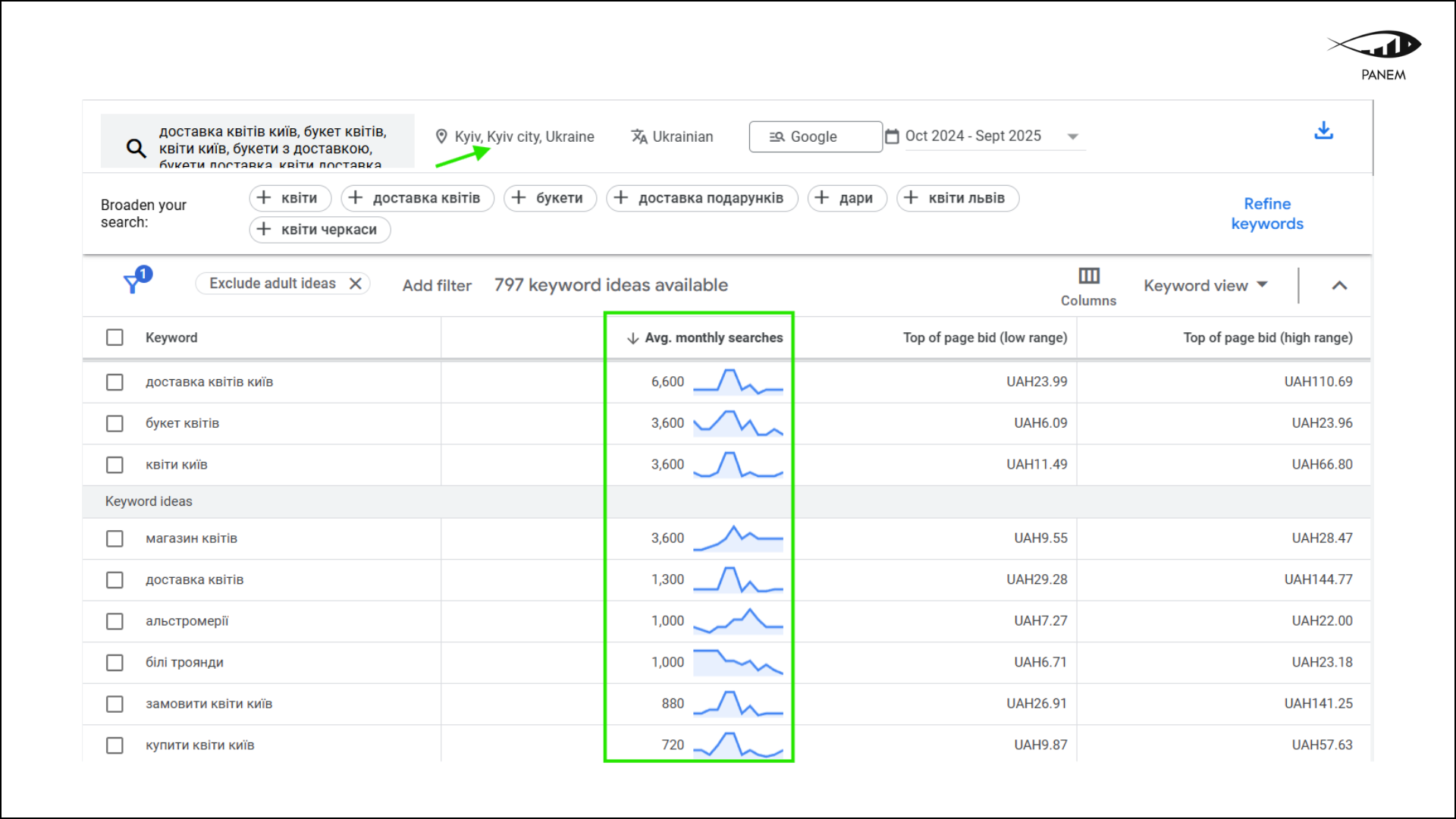This screenshot has width=1456, height=819.
Task: Click the download results icon
Action: click(x=1324, y=130)
